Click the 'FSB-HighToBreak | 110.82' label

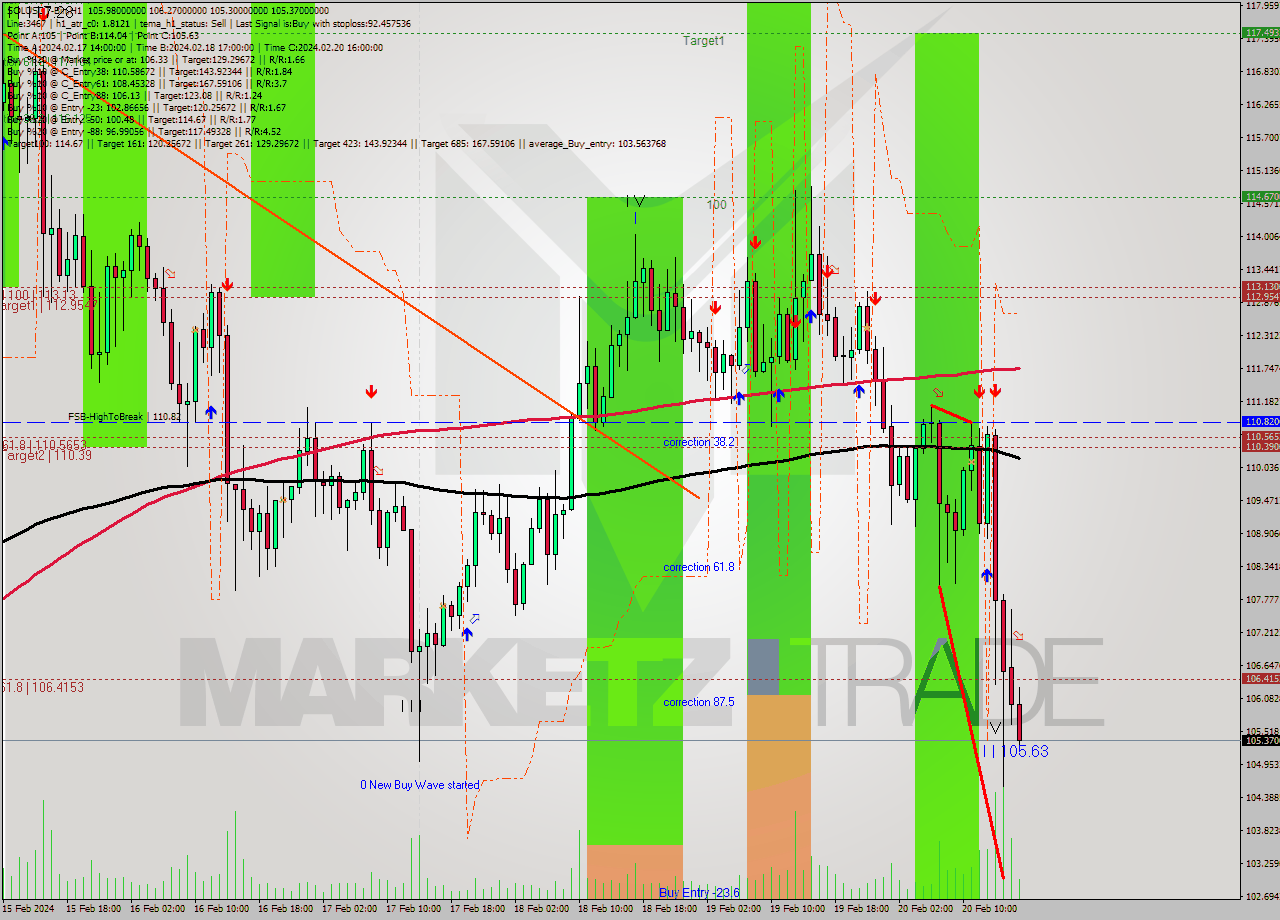(124, 416)
